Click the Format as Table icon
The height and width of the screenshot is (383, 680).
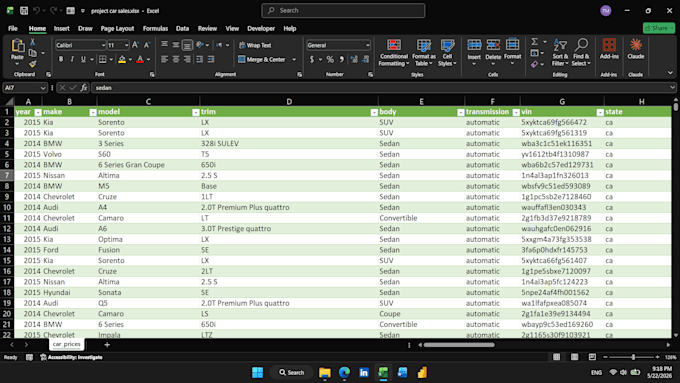[423, 45]
